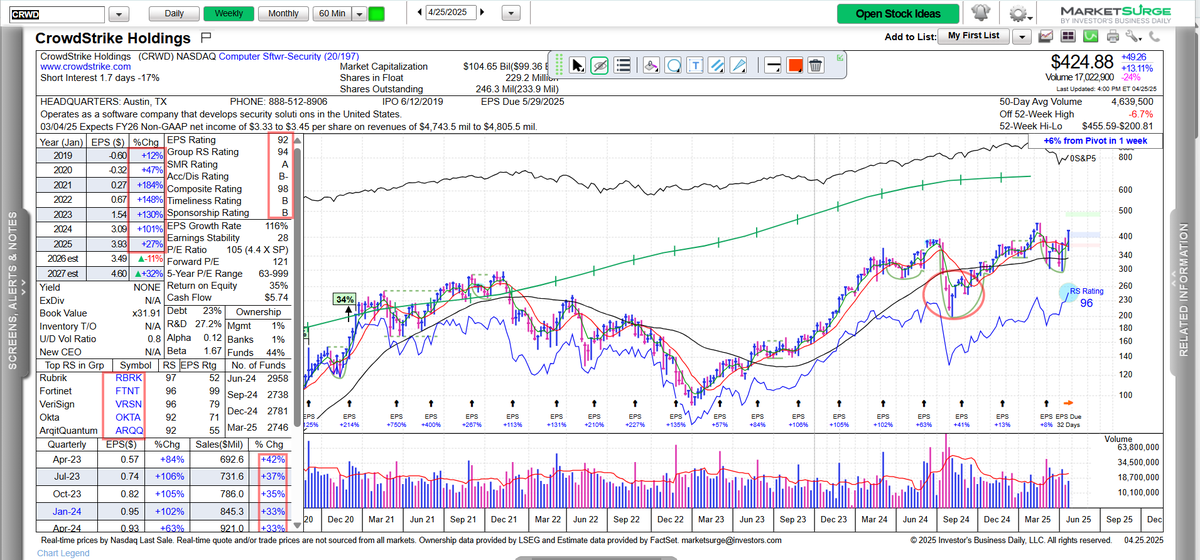Delete drawings with the trash can icon
Viewport: 1200px width, 560px height.
click(x=816, y=65)
